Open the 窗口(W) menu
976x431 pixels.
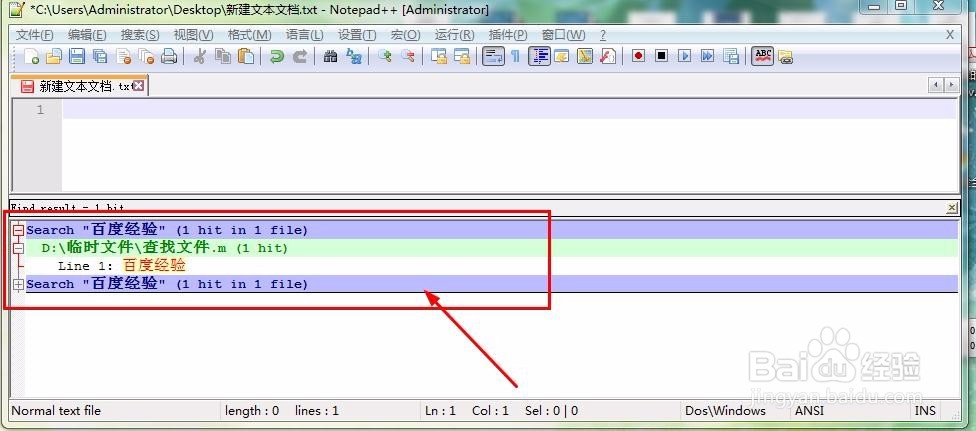click(x=564, y=35)
